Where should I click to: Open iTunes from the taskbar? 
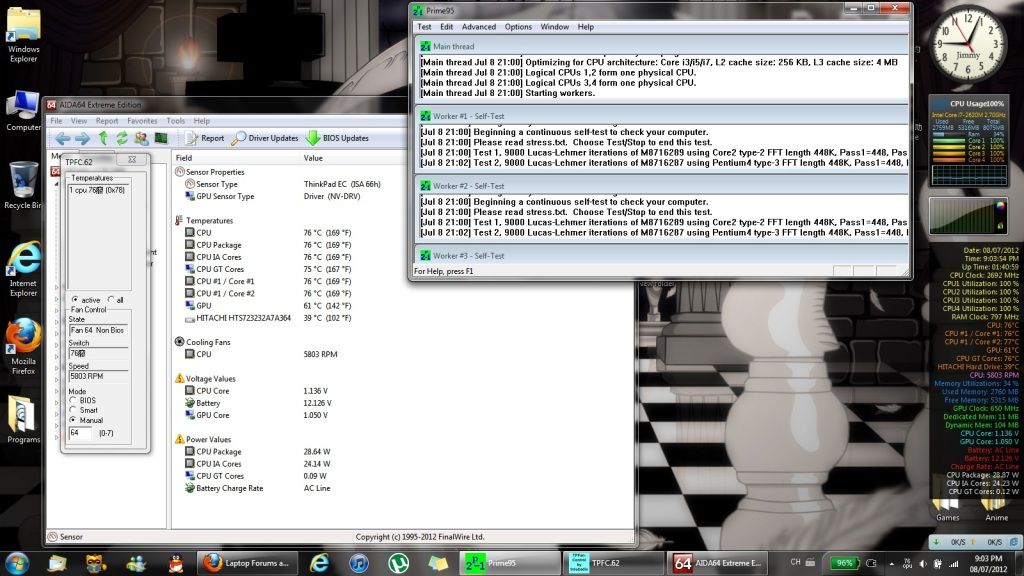tap(359, 563)
